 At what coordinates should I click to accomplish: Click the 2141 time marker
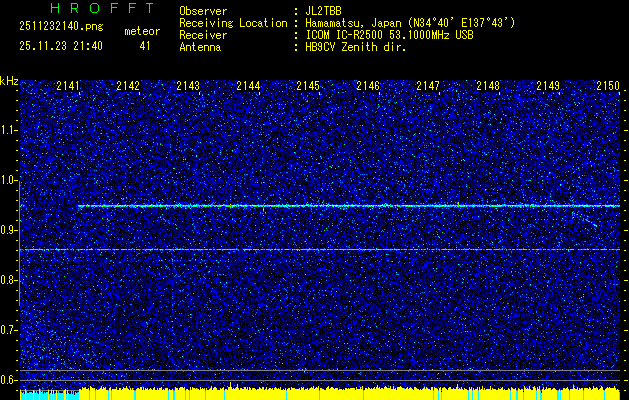tap(68, 87)
